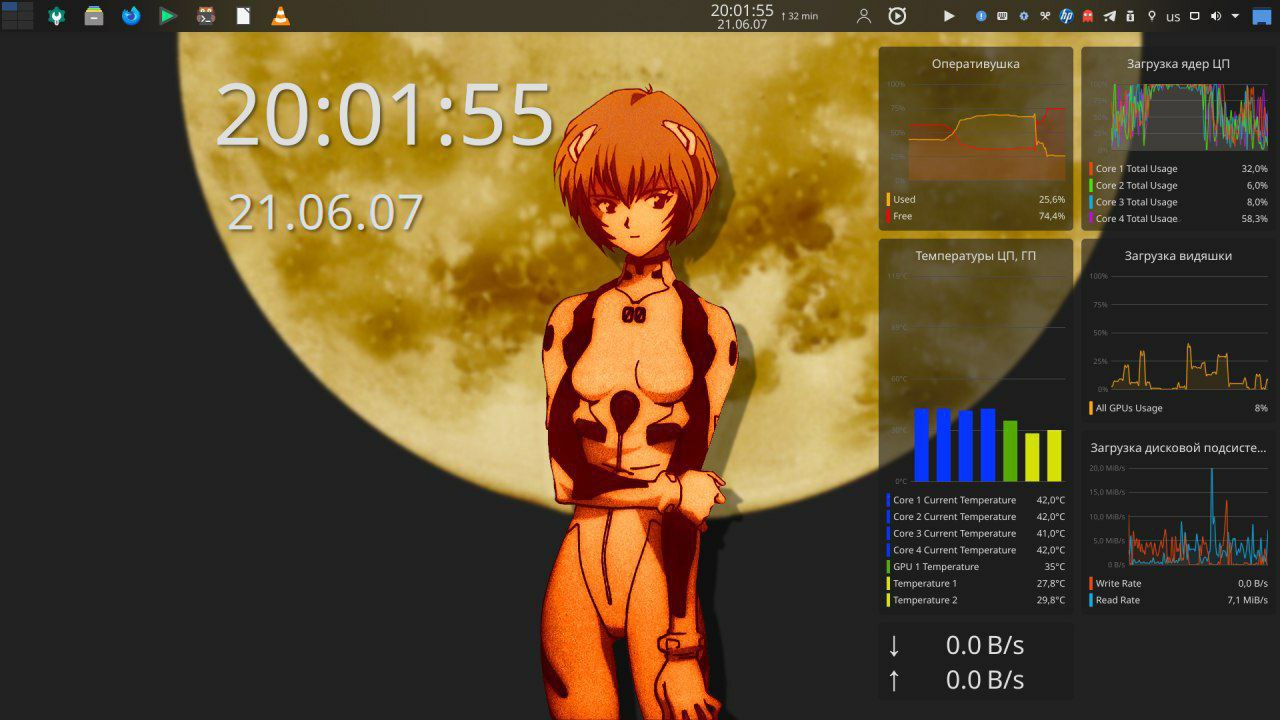This screenshot has height=720, width=1280.
Task: Open display configuration tray icon
Action: [1195, 16]
